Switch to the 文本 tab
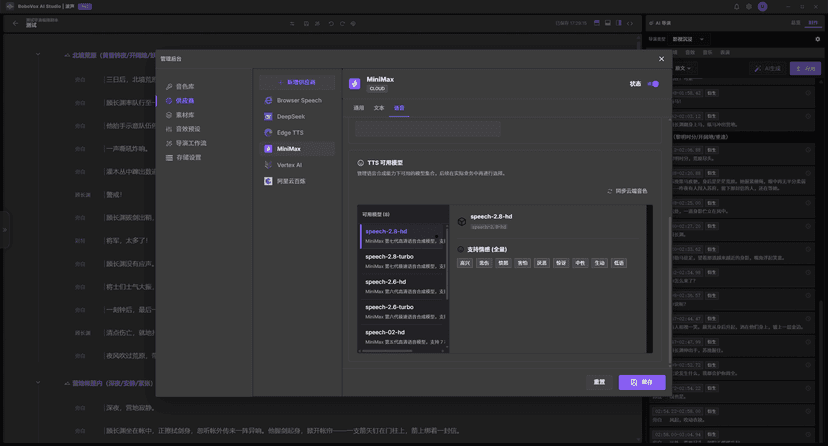 [x=379, y=108]
